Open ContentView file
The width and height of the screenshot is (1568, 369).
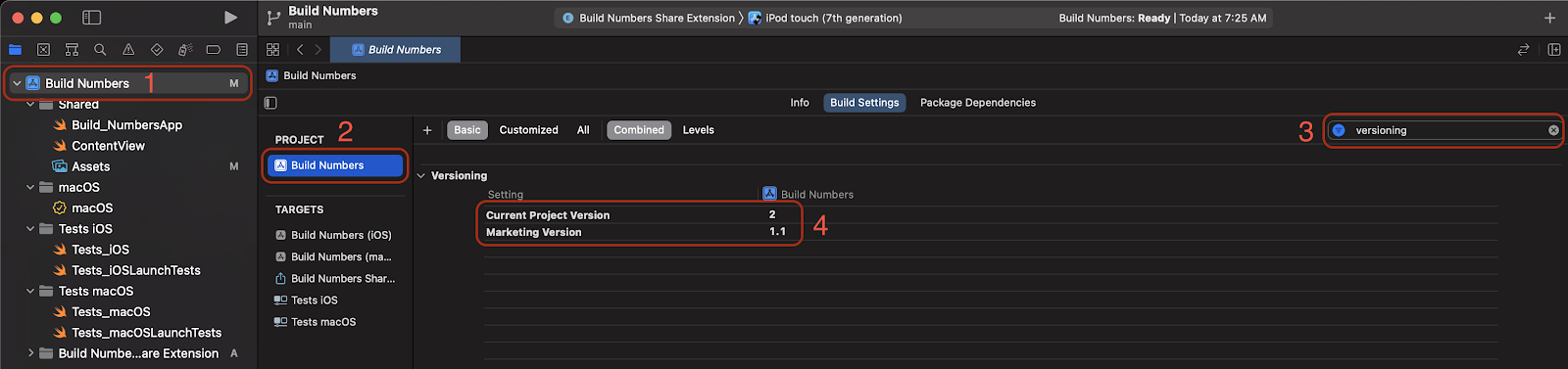pyautogui.click(x=108, y=146)
